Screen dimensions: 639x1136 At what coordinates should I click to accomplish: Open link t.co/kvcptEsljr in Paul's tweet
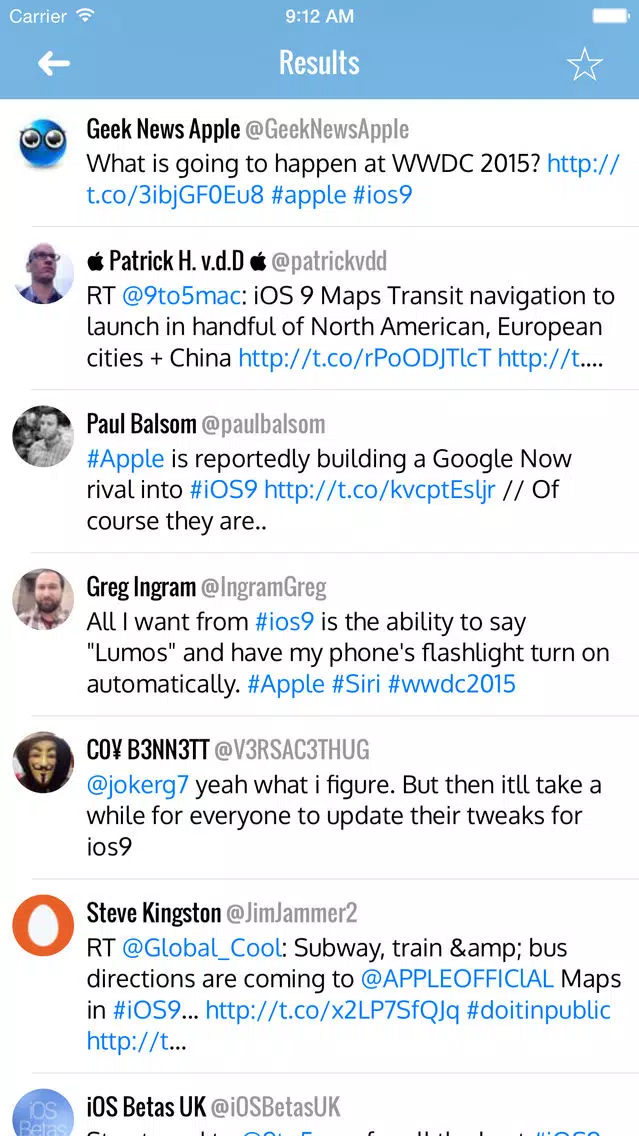[380, 490]
